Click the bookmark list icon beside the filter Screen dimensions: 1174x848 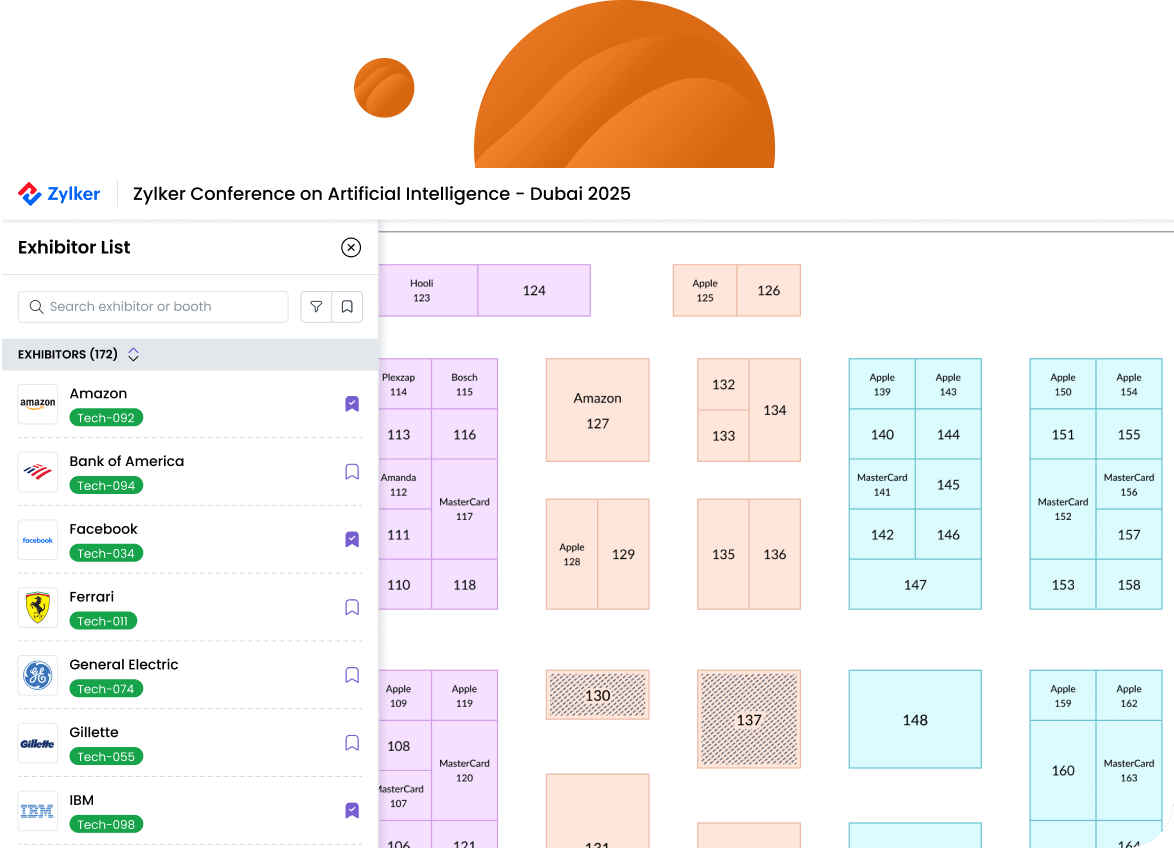click(347, 307)
